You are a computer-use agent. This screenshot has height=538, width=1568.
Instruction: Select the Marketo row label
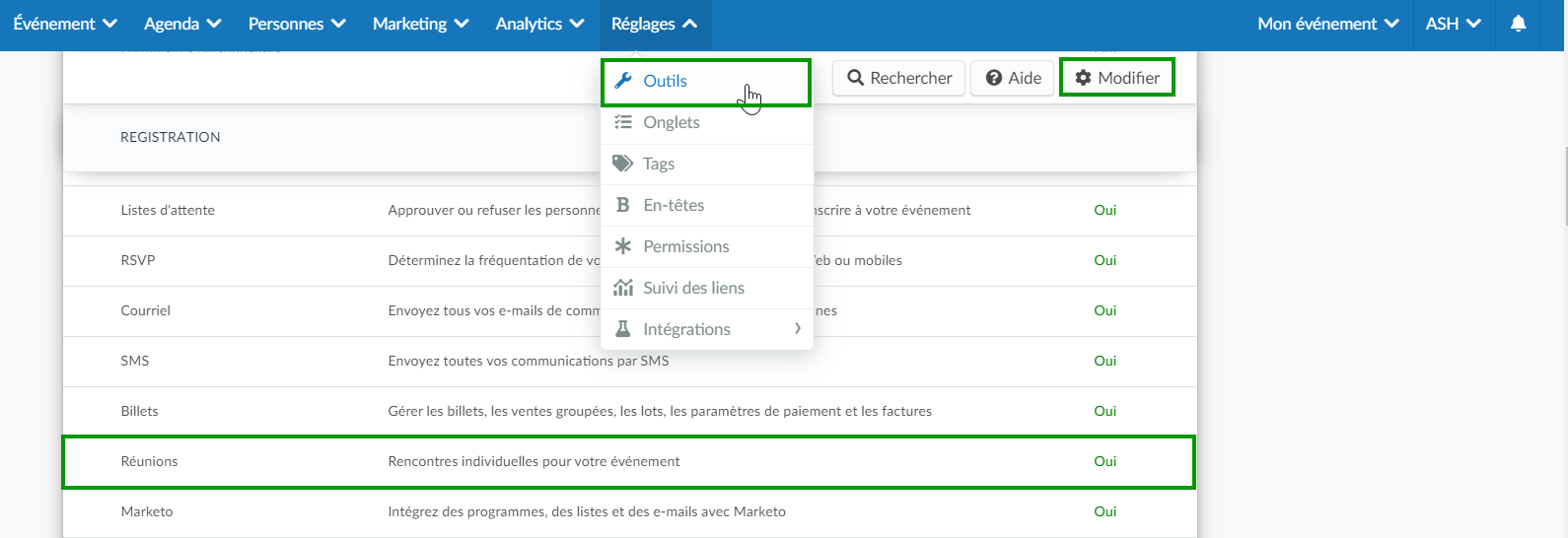pyautogui.click(x=147, y=511)
